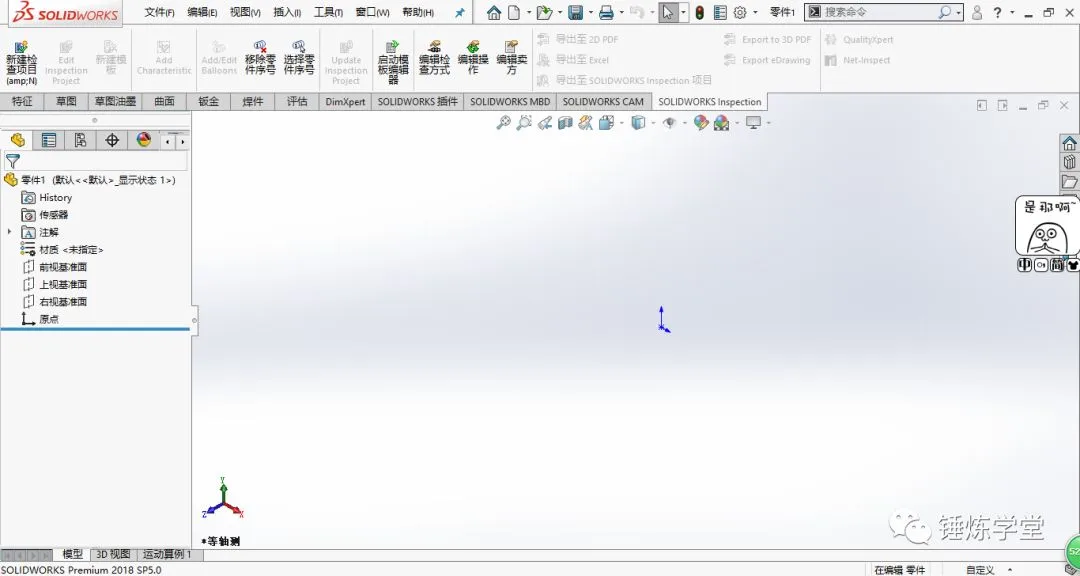The width and height of the screenshot is (1080, 576).
Task: Open 编辑检查方式 tool
Action: pos(434,56)
